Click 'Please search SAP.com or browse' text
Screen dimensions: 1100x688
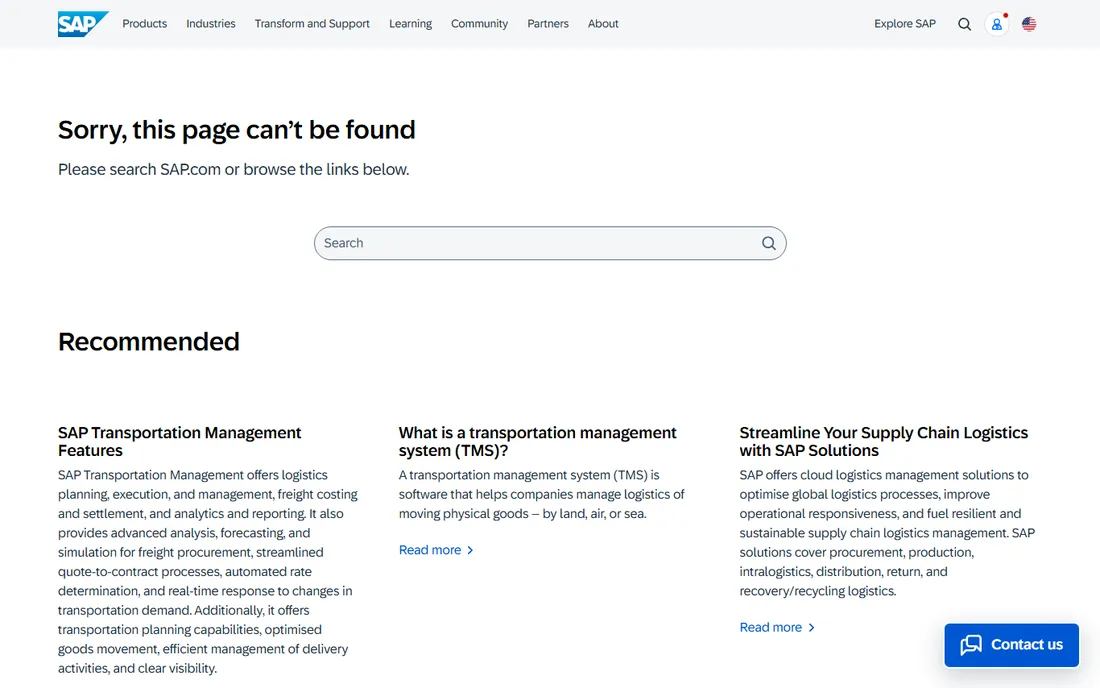[234, 170]
